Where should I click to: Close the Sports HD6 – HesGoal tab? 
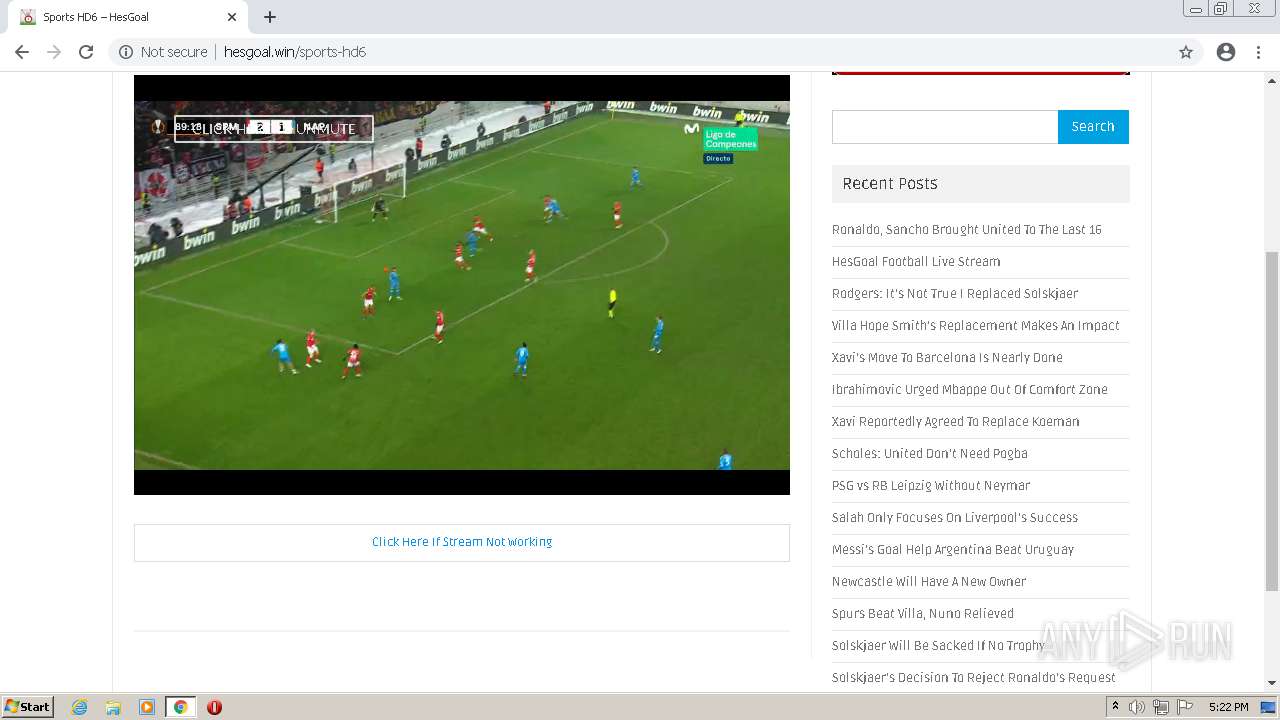pyautogui.click(x=232, y=17)
